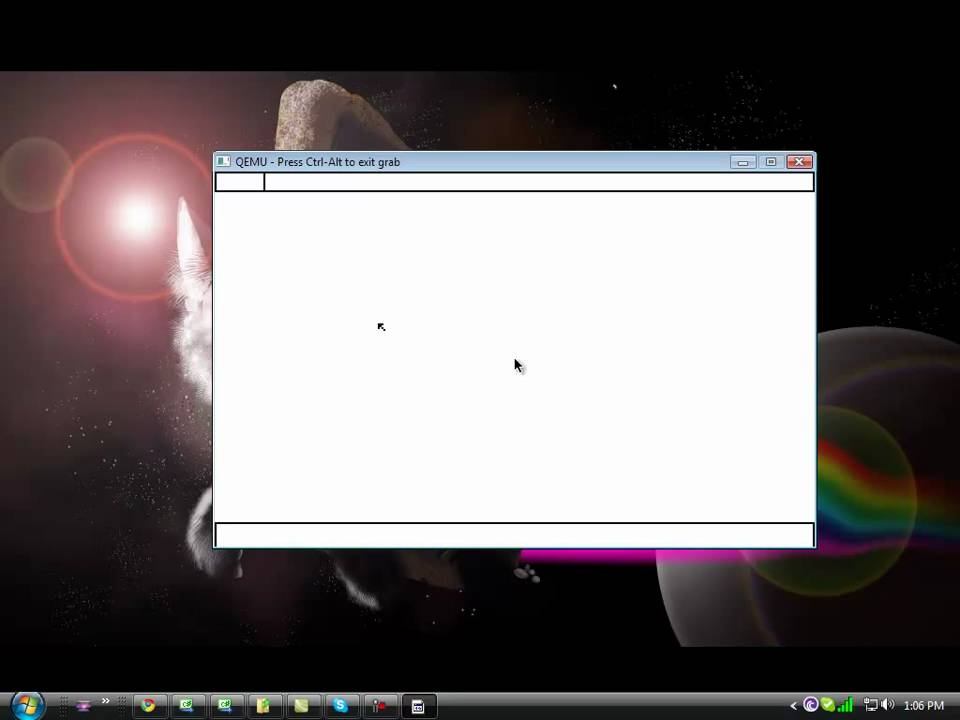The image size is (960, 720).
Task: Open Google Chrome from the taskbar
Action: coord(148,705)
